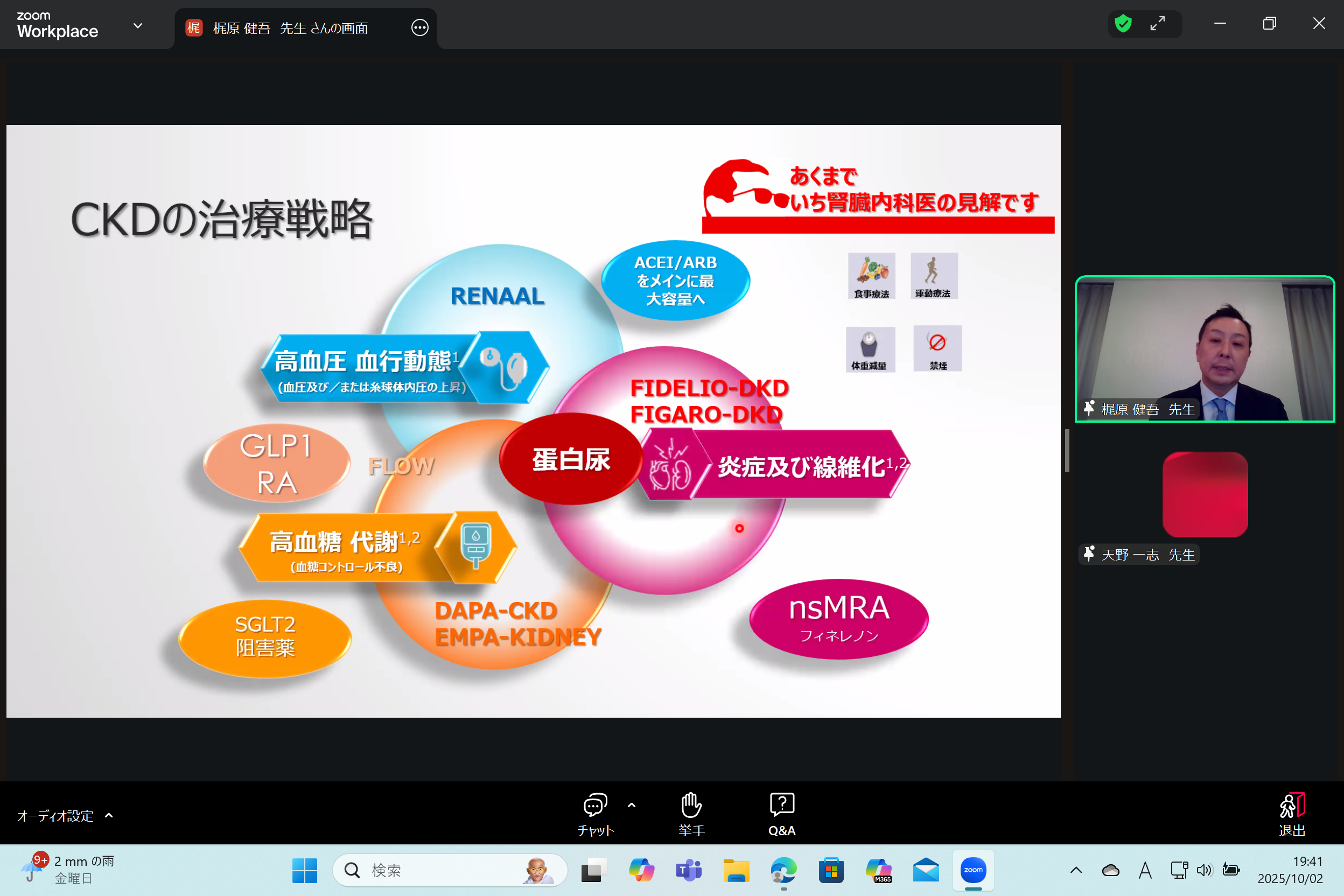Raise hand with 挙手 icon

click(x=691, y=805)
